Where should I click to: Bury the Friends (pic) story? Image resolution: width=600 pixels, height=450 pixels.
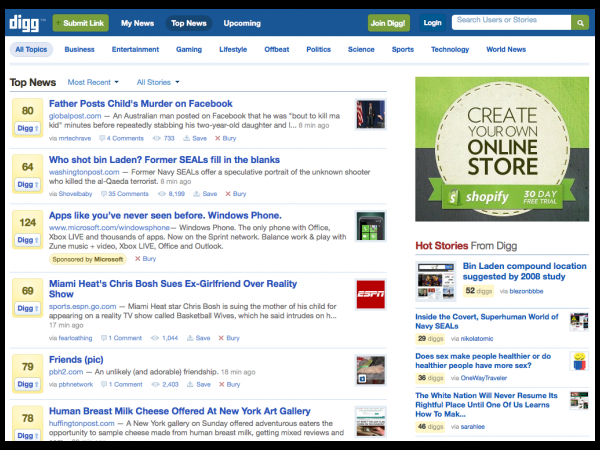[x=229, y=384]
